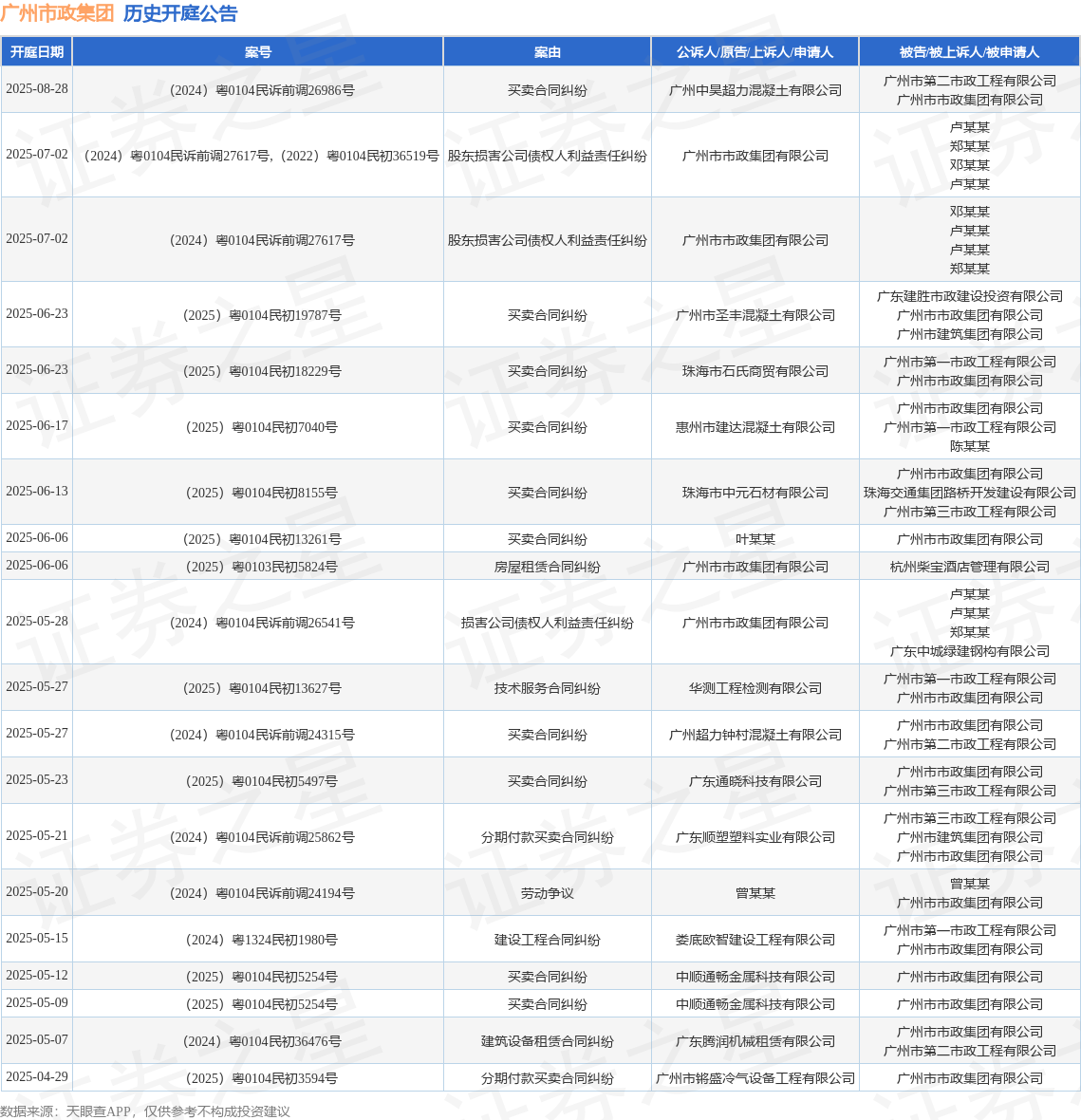
Task: Click the date 2025-06-17
Action: click(37, 426)
